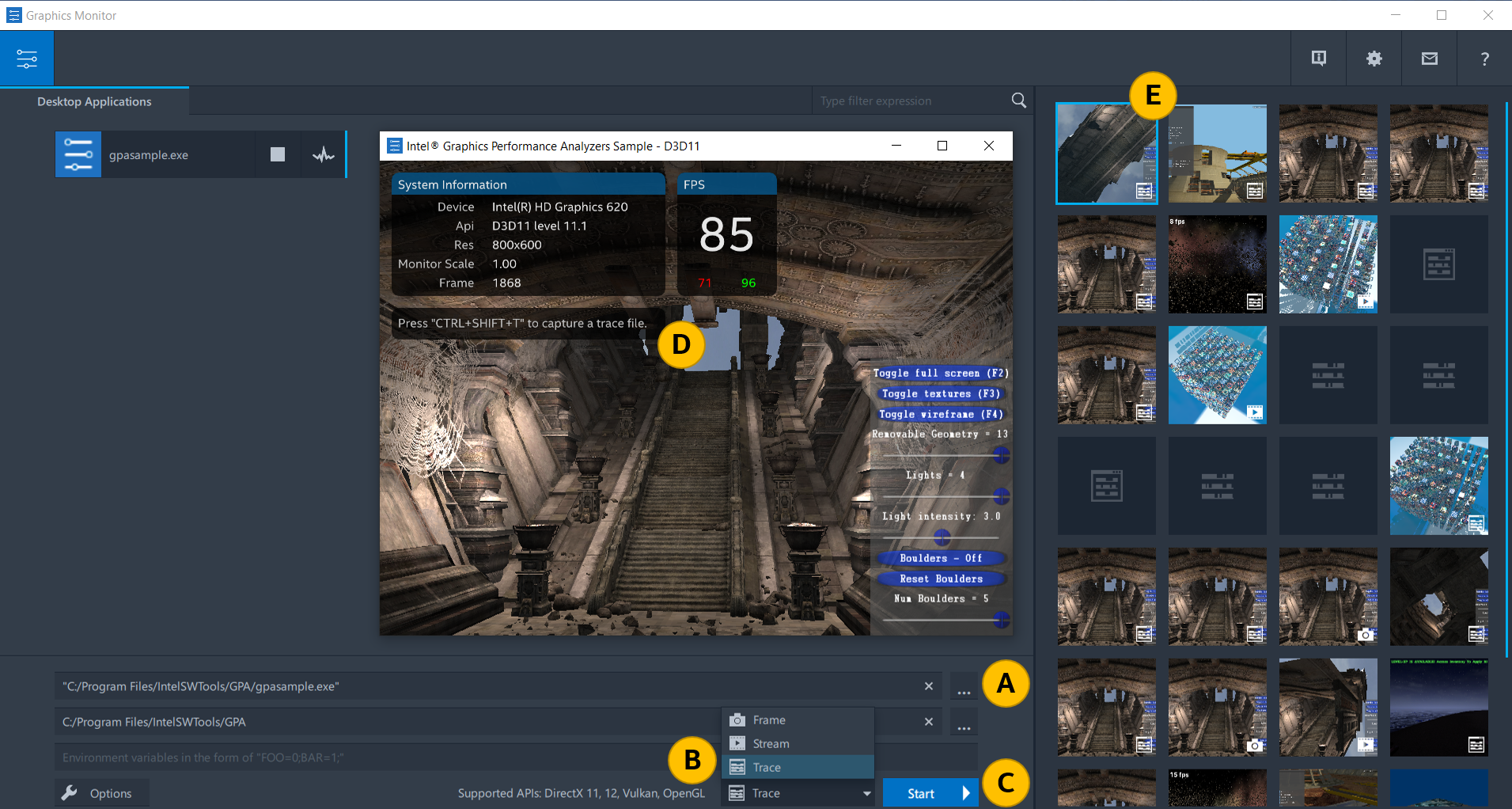Open the Options panel
Screen dimensions: 1512x809
[101, 793]
